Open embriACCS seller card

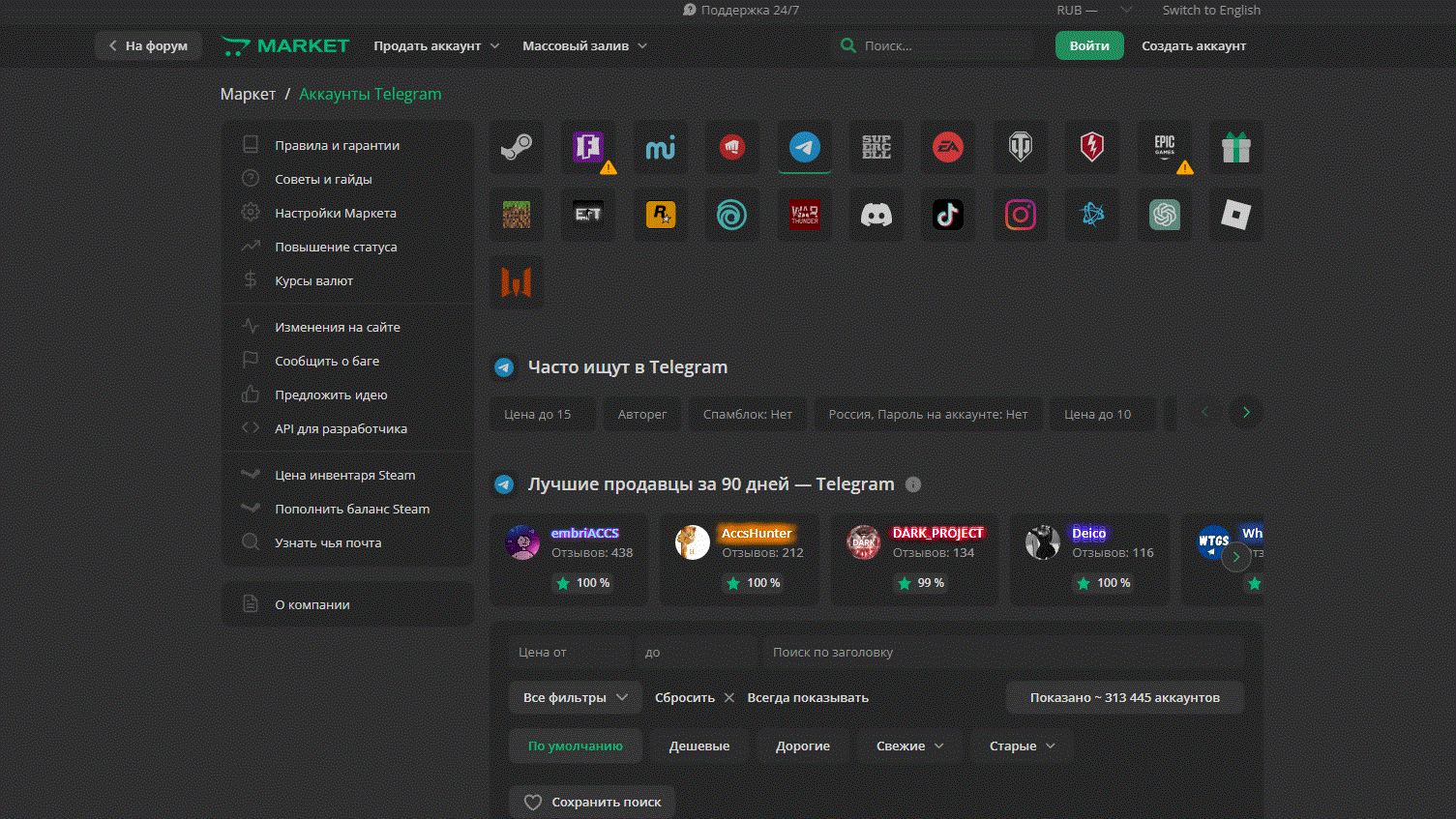pos(569,560)
